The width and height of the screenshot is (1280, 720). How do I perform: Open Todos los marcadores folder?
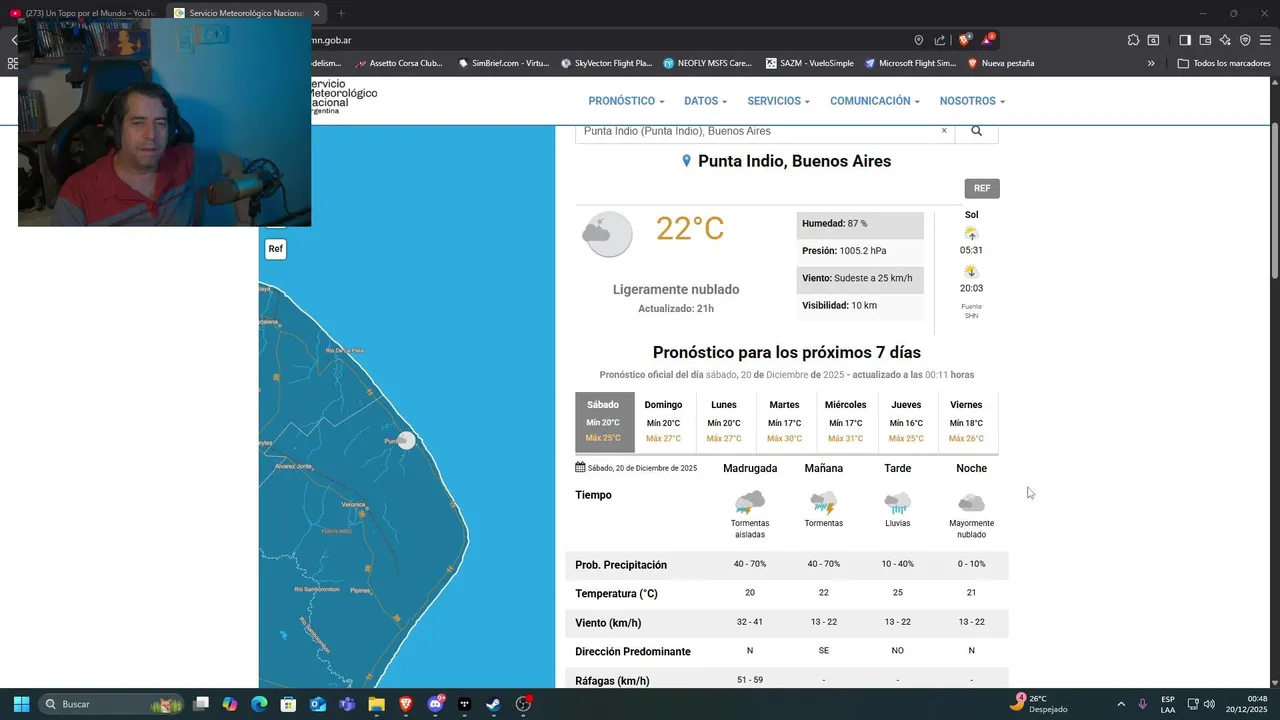pos(1224,63)
